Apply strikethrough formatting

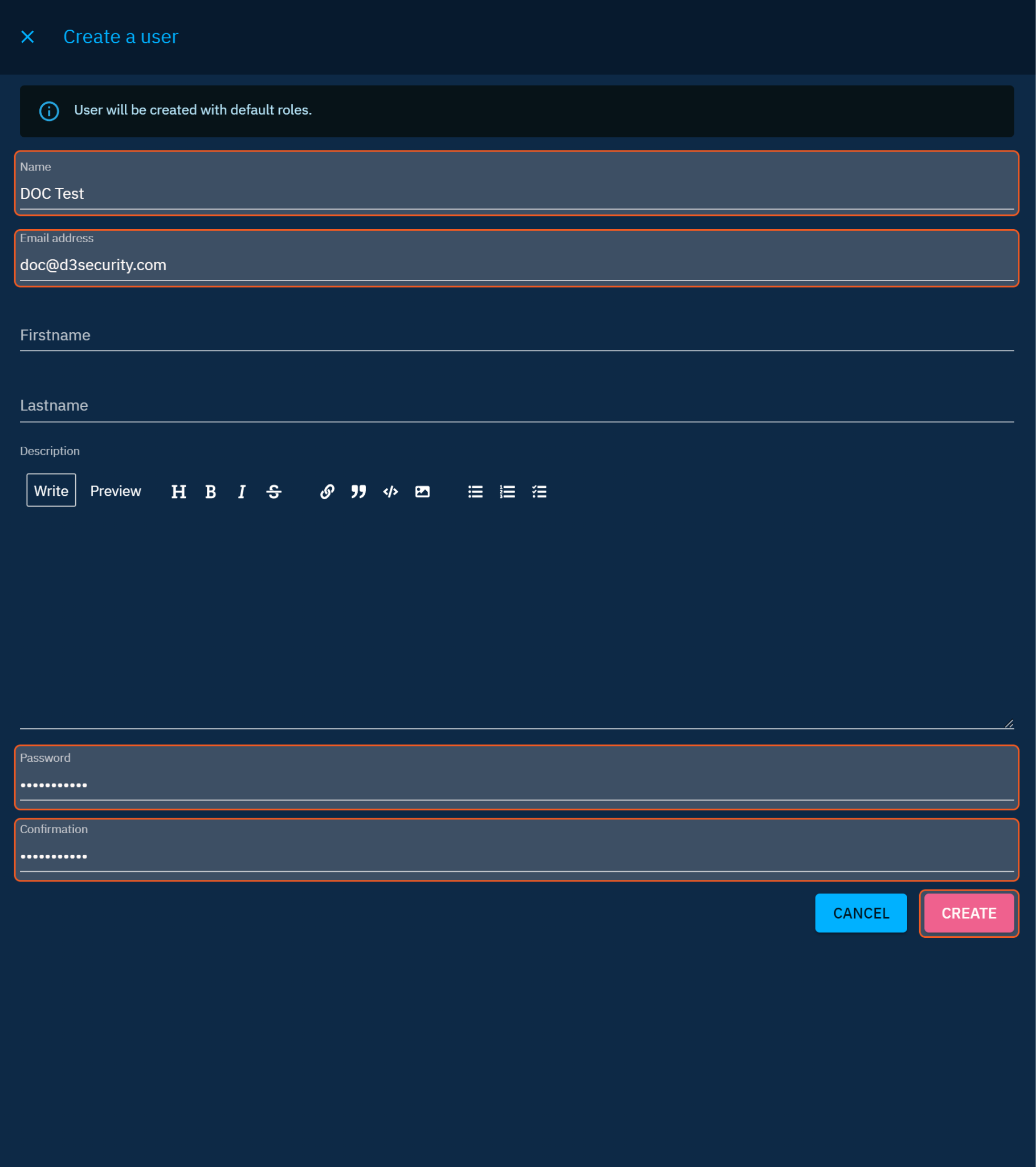[x=274, y=492]
